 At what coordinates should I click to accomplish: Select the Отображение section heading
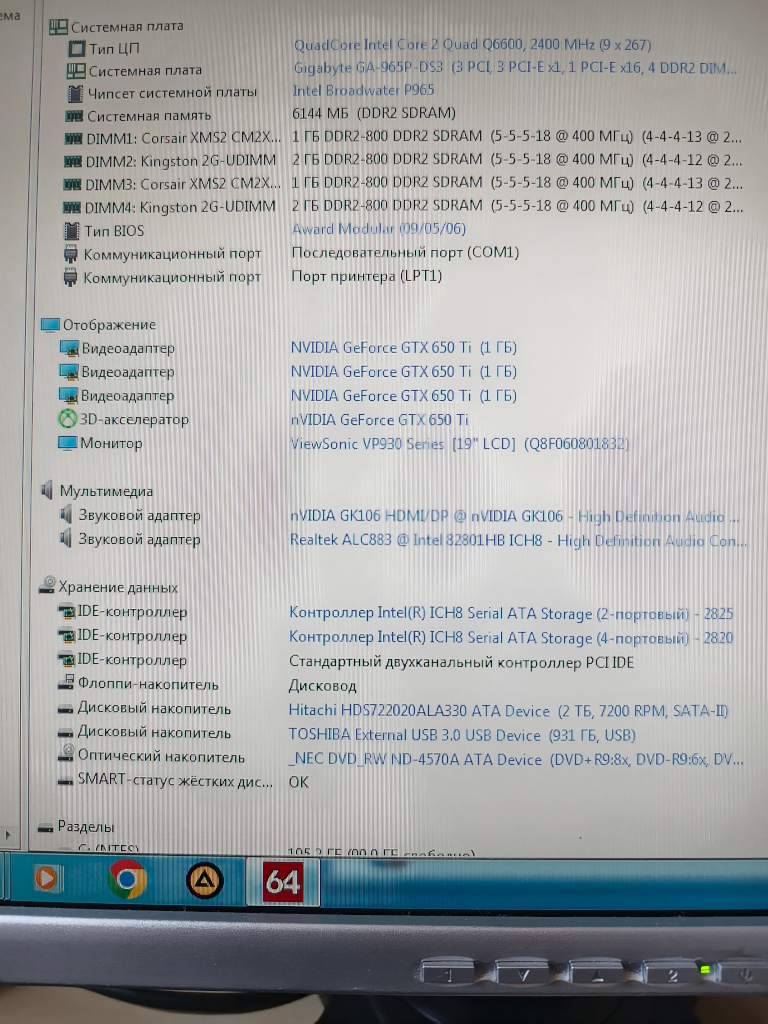pos(109,325)
